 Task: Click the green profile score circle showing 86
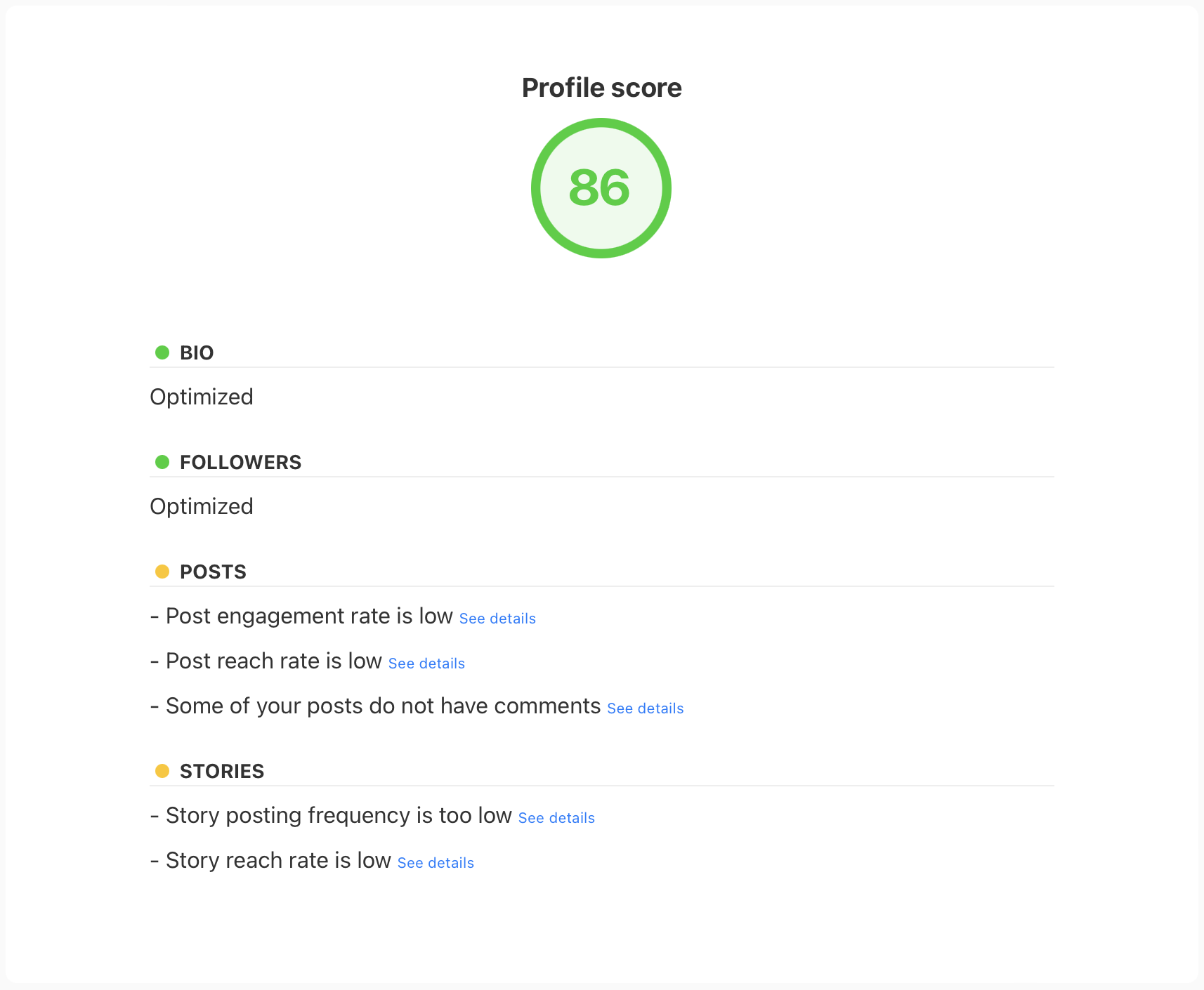(601, 188)
